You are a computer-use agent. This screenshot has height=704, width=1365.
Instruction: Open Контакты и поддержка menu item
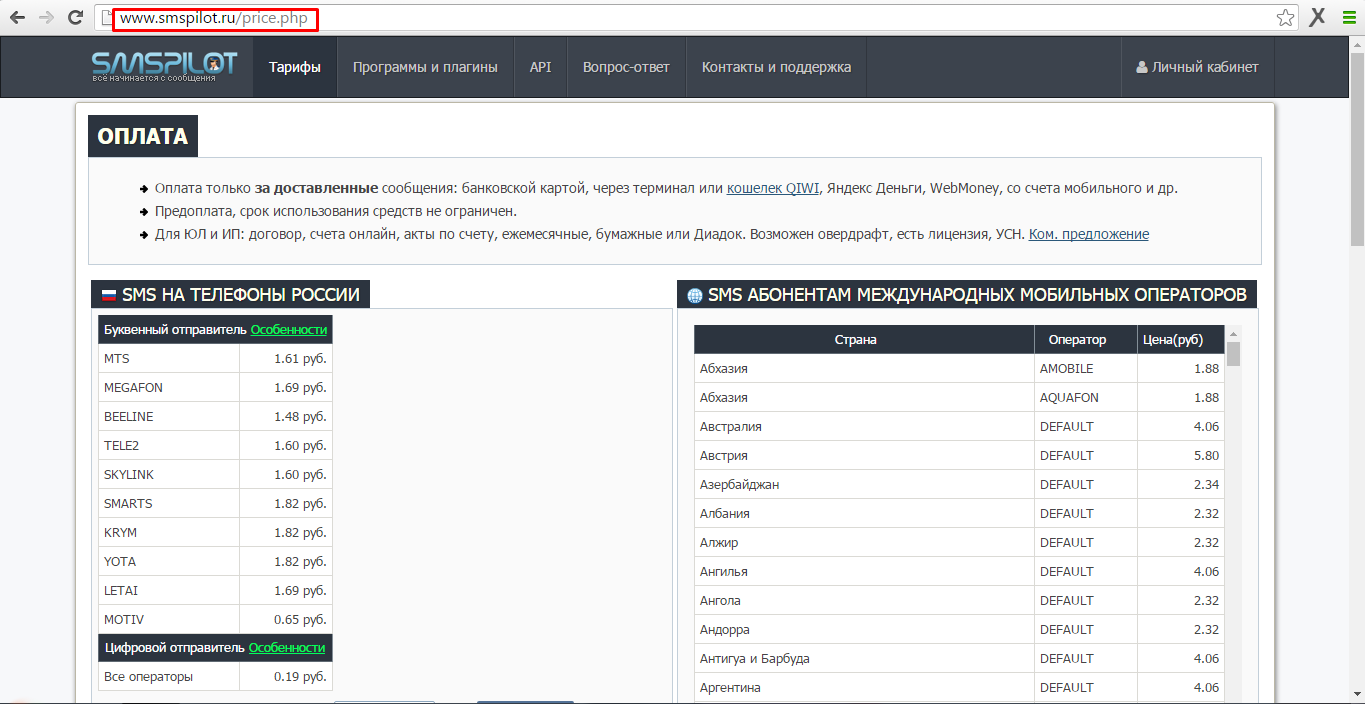pos(776,67)
